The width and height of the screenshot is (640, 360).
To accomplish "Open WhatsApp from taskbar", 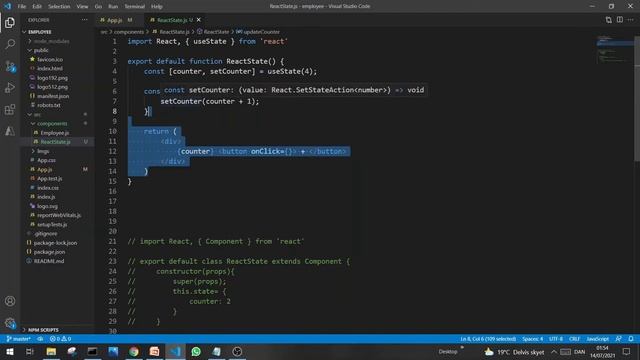I will click(196, 351).
